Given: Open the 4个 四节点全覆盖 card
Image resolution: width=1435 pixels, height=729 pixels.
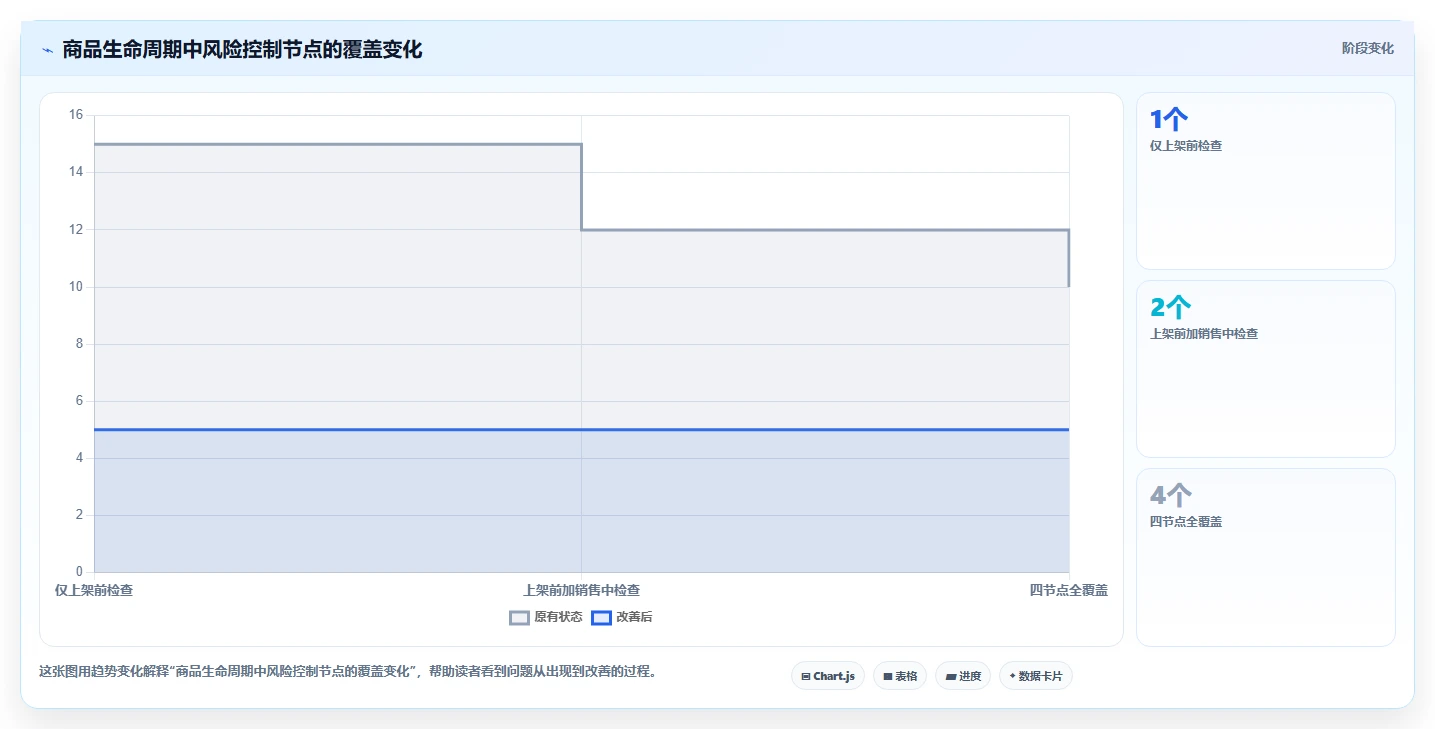Looking at the screenshot, I should point(1265,557).
